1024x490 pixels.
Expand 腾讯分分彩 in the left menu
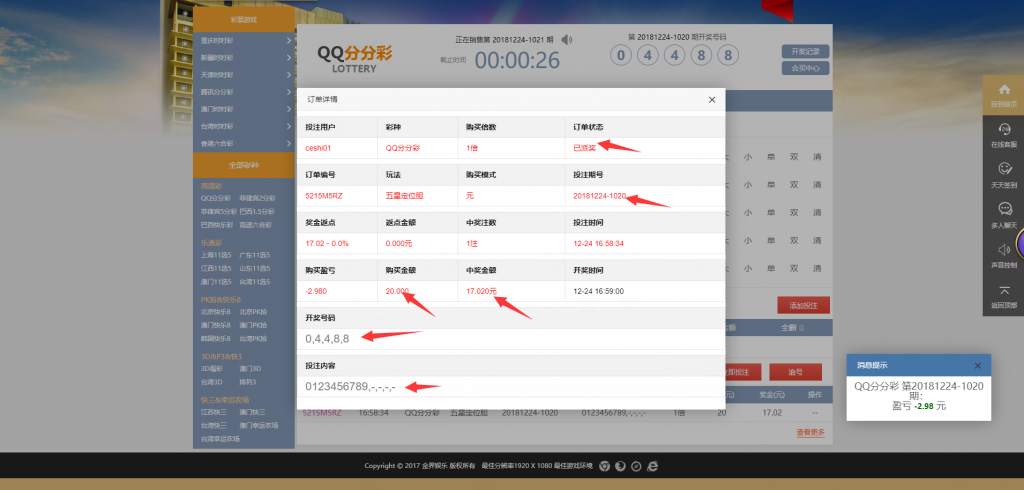(x=243, y=91)
